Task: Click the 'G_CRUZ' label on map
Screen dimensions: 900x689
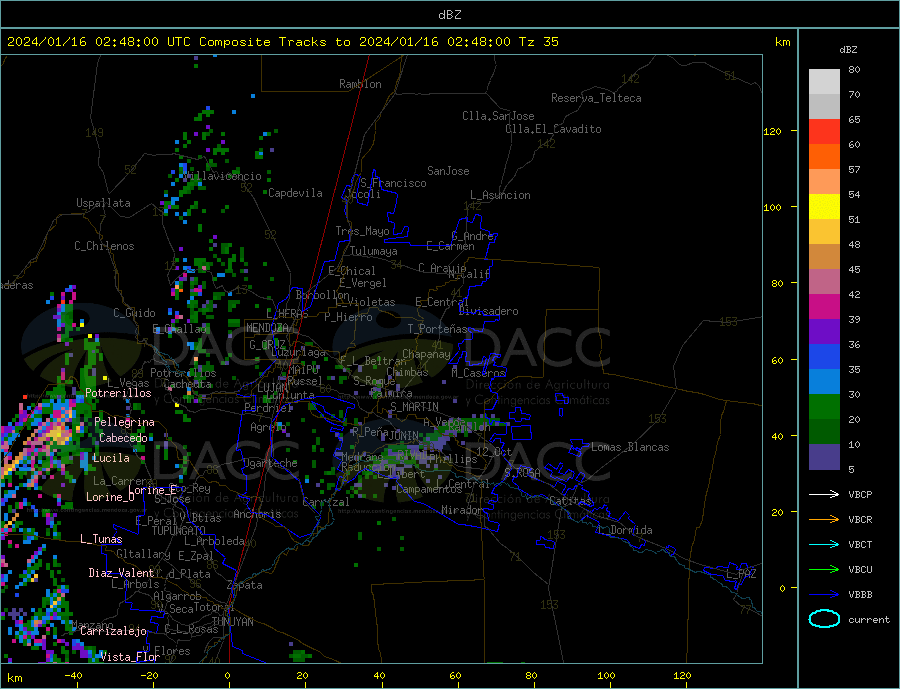Action: 267,344
